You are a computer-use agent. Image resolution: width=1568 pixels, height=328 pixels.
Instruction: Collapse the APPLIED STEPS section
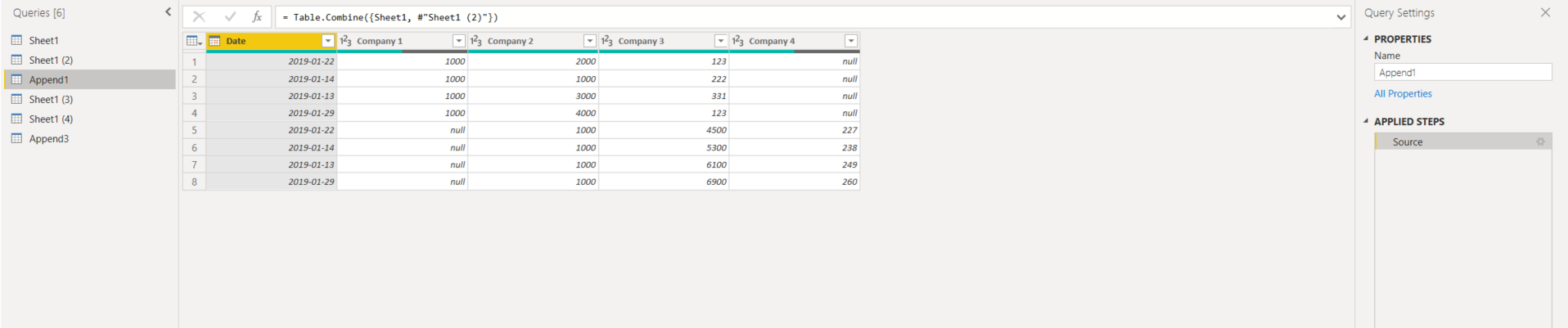(1366, 121)
